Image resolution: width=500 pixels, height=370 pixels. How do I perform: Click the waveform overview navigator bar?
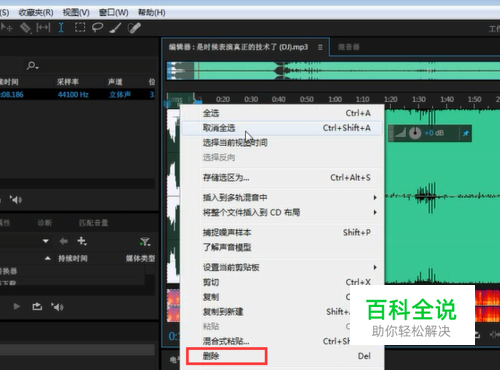coord(333,71)
